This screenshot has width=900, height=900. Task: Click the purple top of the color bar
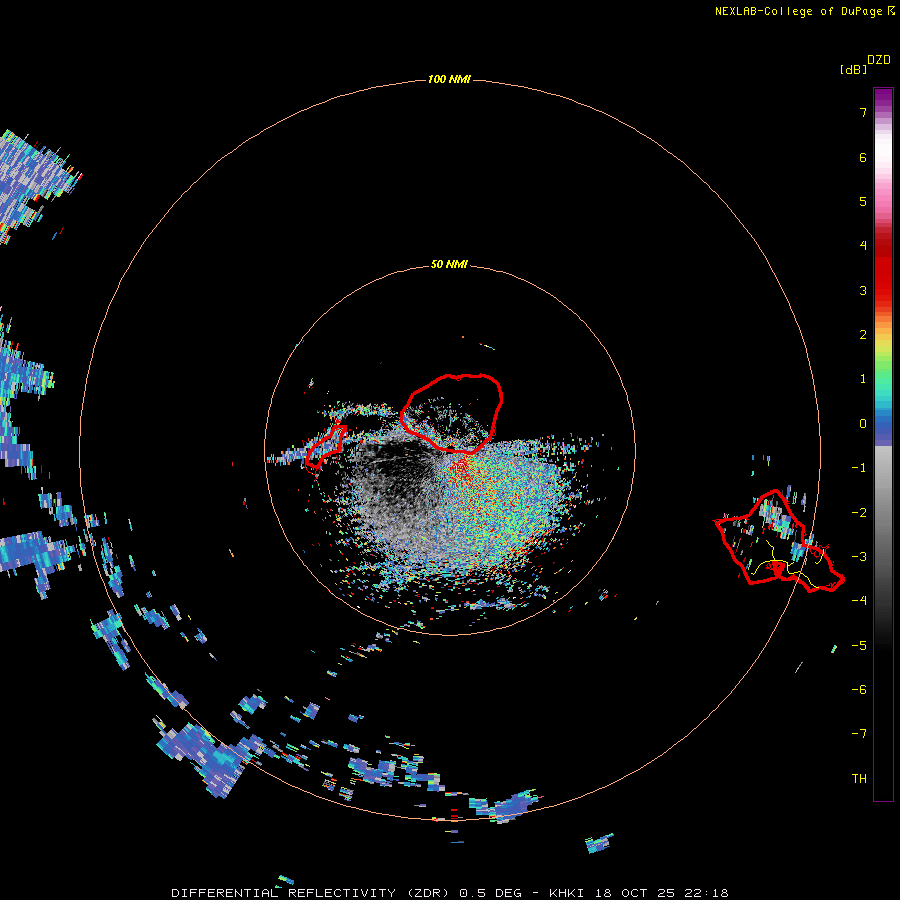[883, 98]
